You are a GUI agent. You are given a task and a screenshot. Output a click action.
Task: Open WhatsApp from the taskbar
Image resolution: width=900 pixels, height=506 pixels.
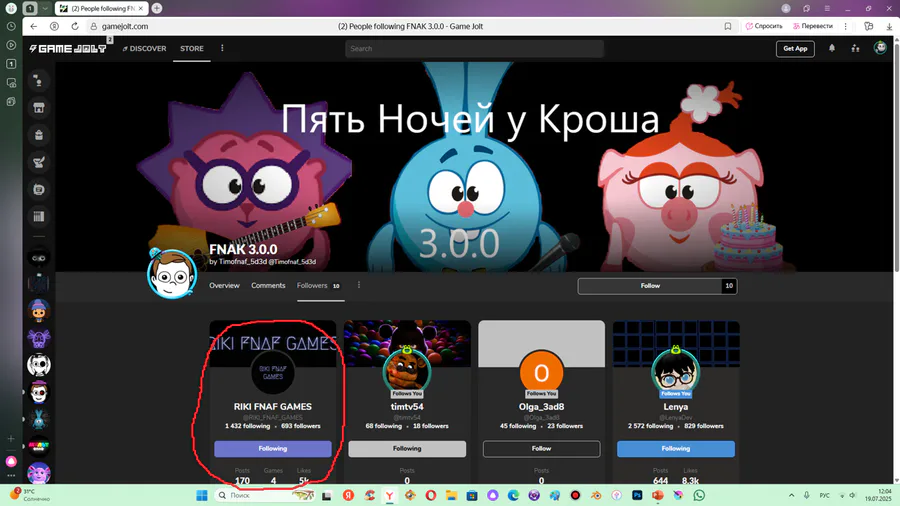click(x=699, y=495)
